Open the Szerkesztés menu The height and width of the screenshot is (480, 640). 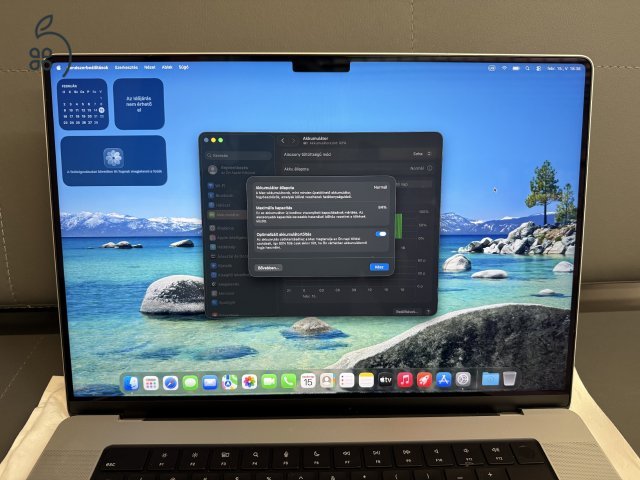(x=126, y=67)
